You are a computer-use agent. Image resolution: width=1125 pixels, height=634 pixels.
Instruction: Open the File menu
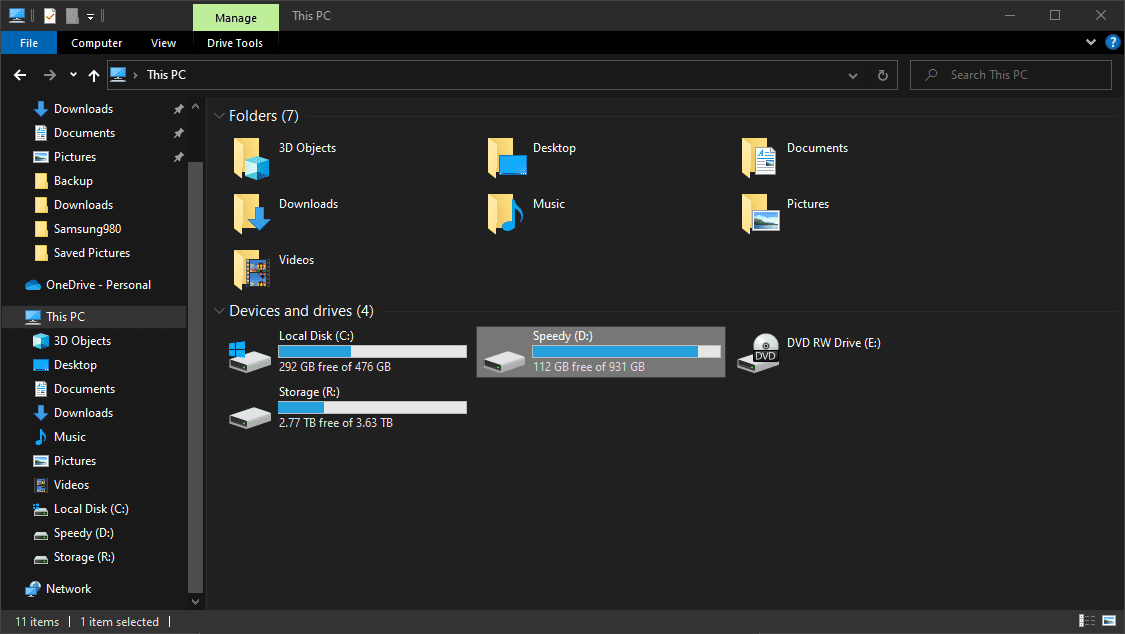click(x=29, y=43)
